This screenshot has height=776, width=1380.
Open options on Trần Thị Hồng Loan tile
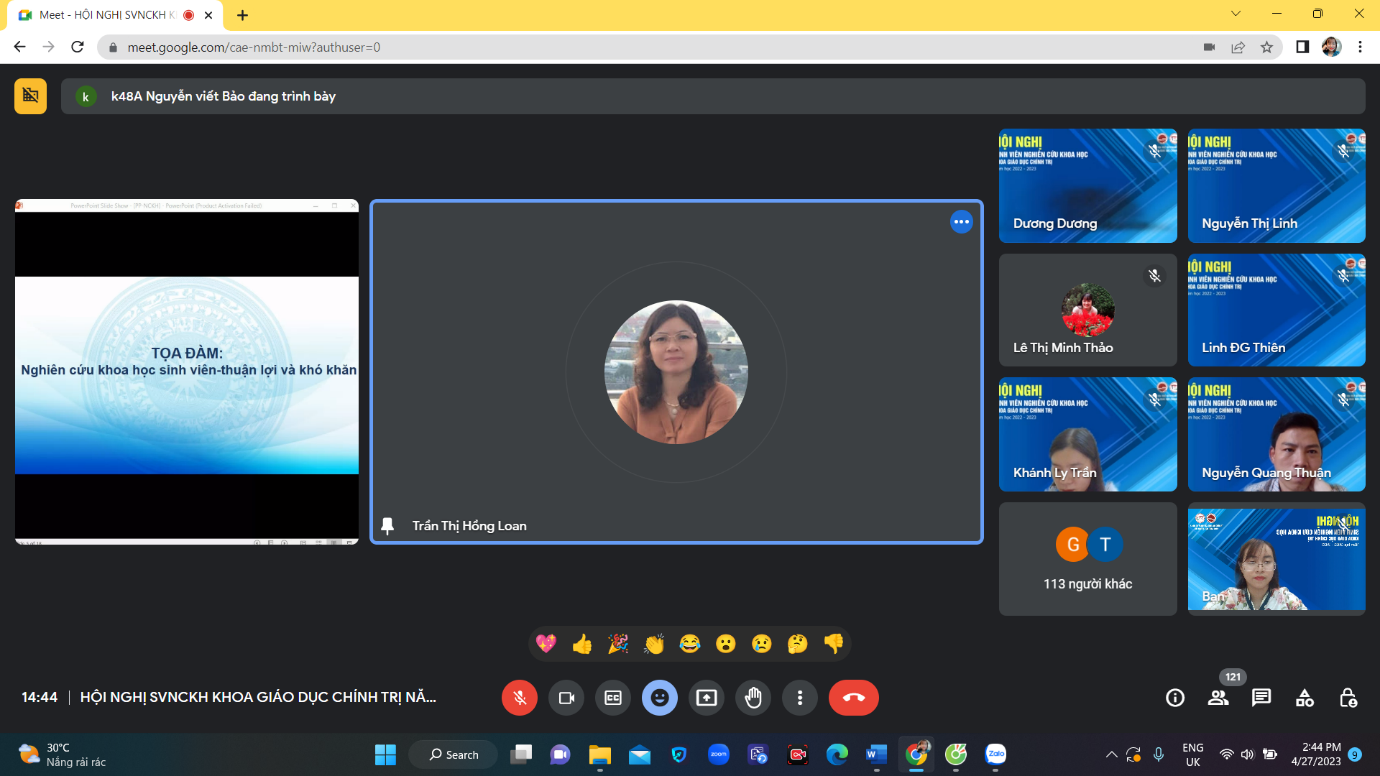961,222
